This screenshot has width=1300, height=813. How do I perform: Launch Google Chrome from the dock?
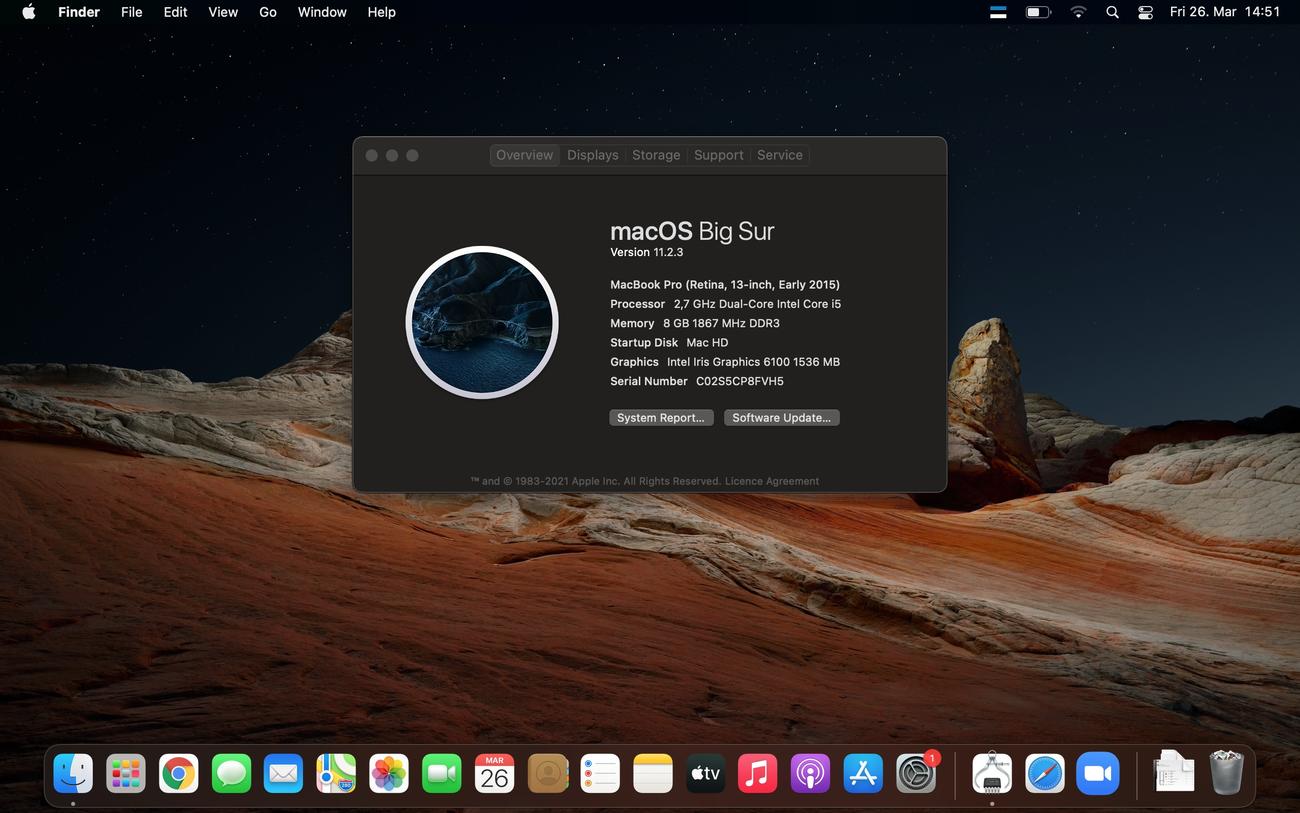178,773
